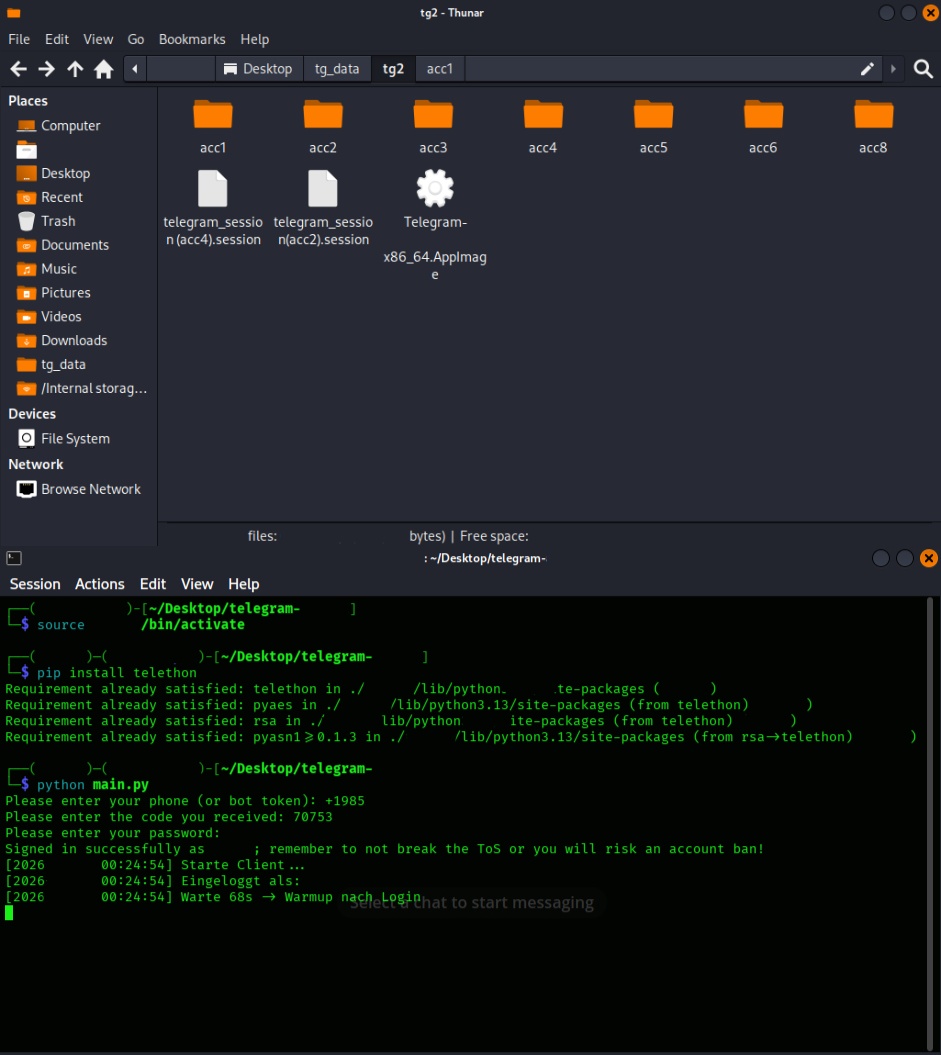941x1055 pixels.
Task: Select the telegram_session(acc4).session file
Action: pyautogui.click(x=213, y=209)
